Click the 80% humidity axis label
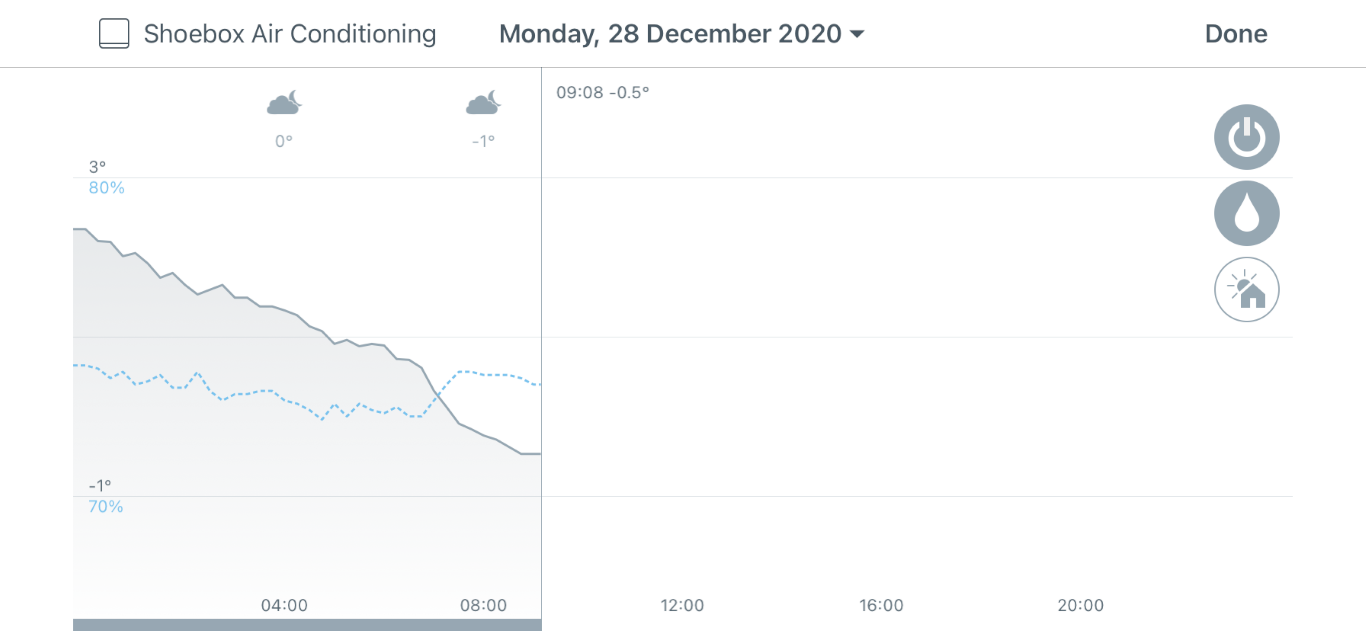Screen dimensions: 1366x631 107,187
